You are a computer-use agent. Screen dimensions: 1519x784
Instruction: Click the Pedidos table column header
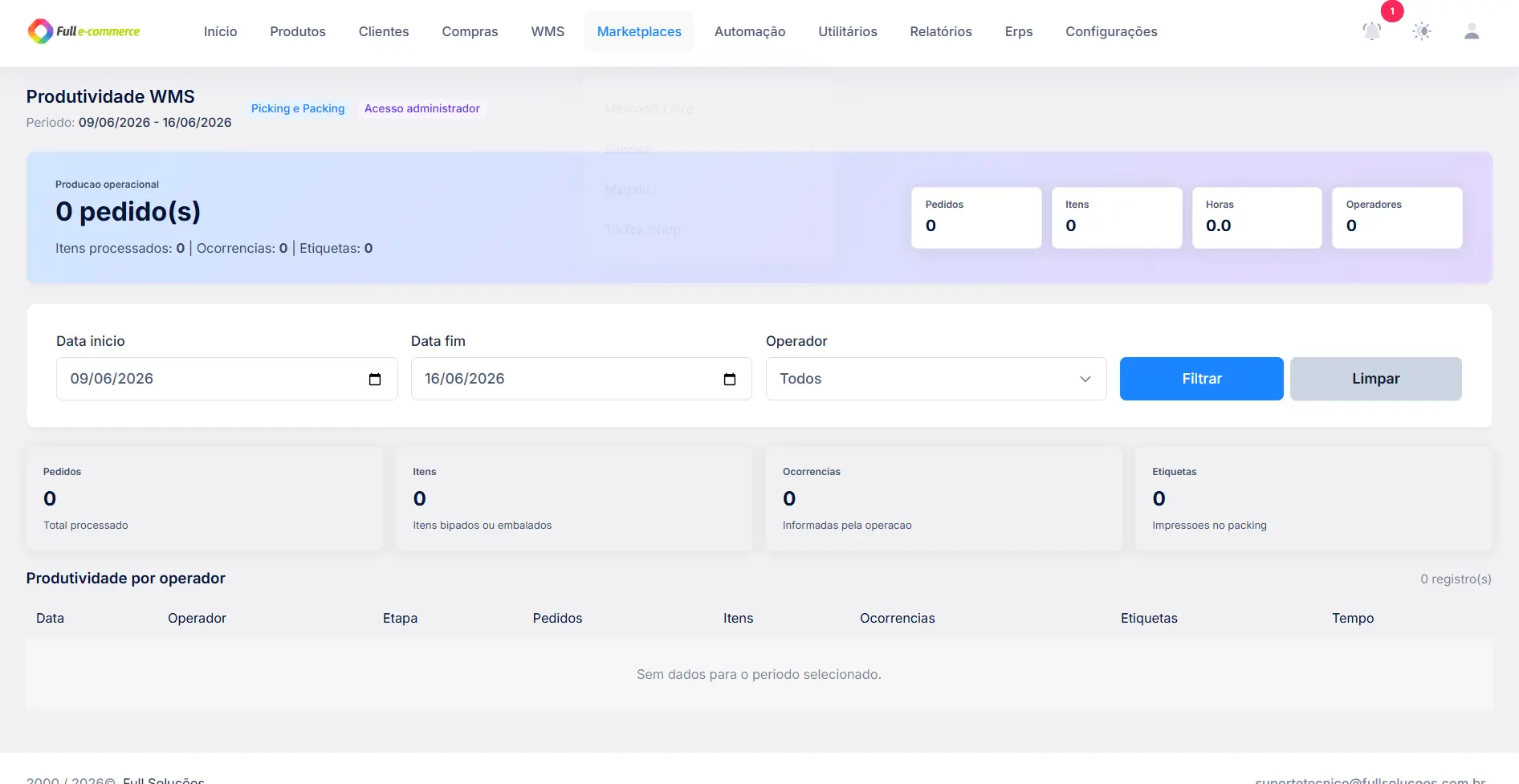click(557, 618)
